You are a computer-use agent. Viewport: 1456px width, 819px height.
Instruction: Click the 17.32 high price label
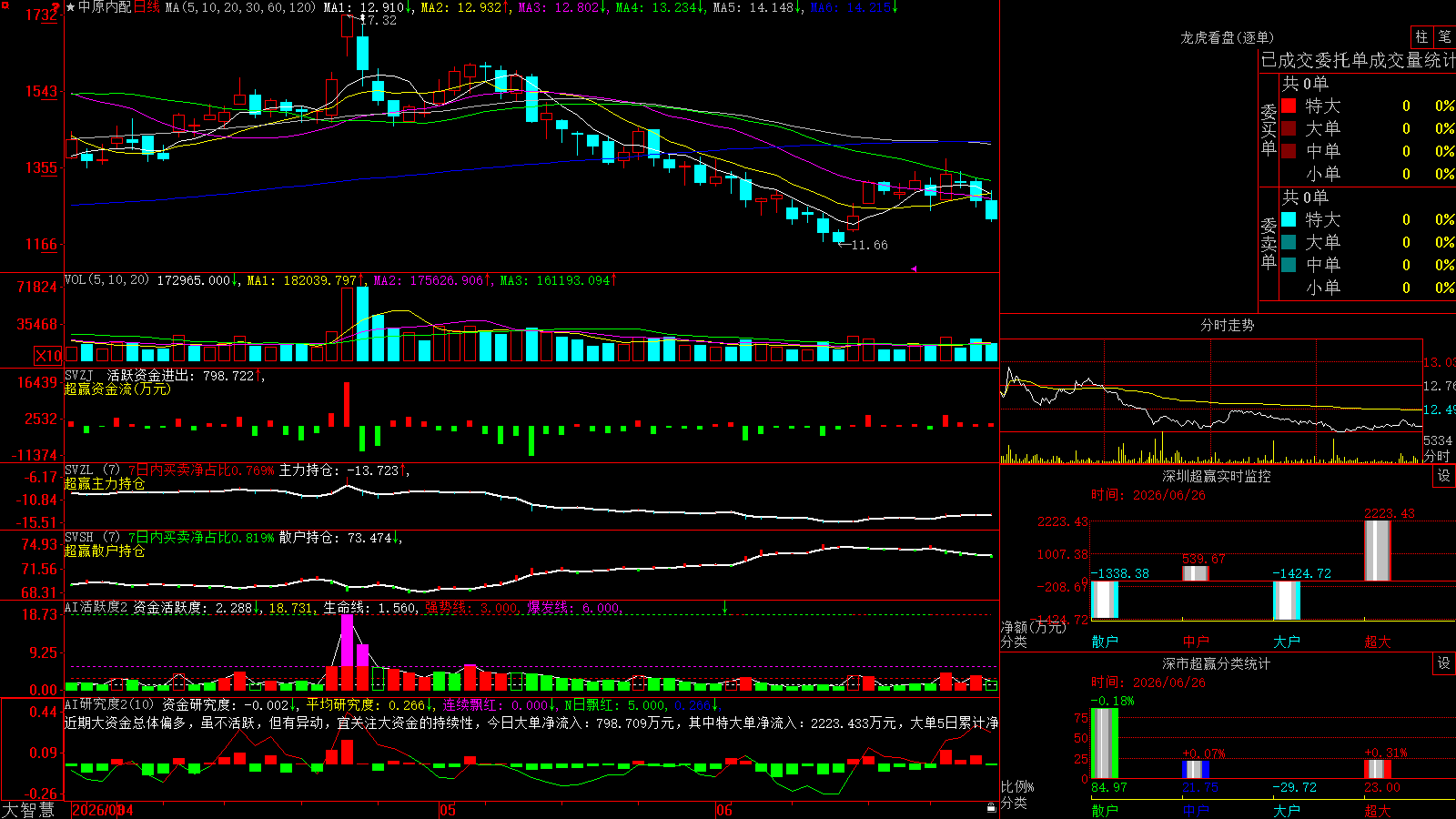click(x=379, y=20)
